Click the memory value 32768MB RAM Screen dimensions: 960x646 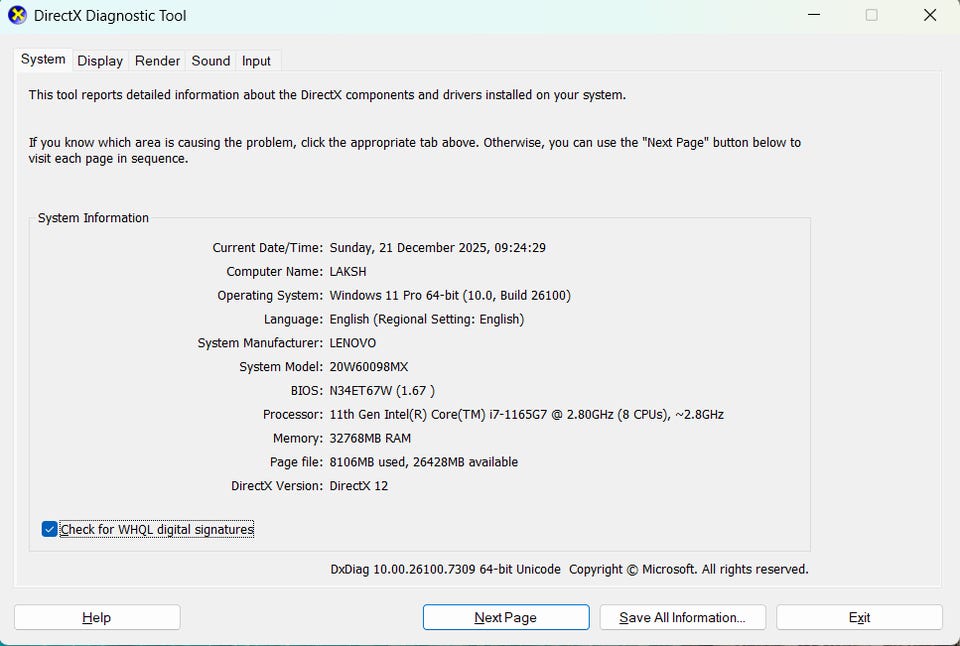coord(370,438)
